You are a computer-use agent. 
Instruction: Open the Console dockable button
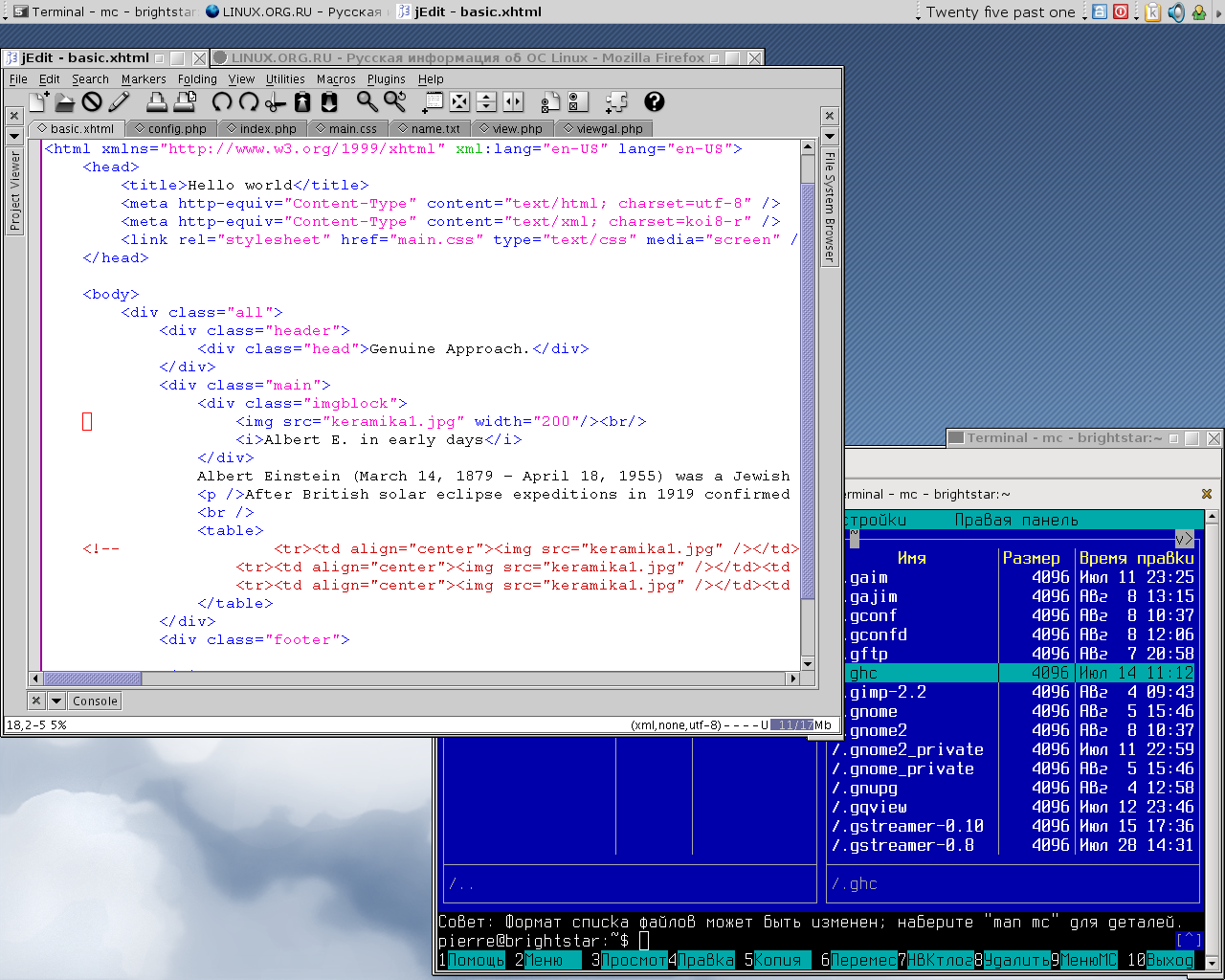click(95, 701)
